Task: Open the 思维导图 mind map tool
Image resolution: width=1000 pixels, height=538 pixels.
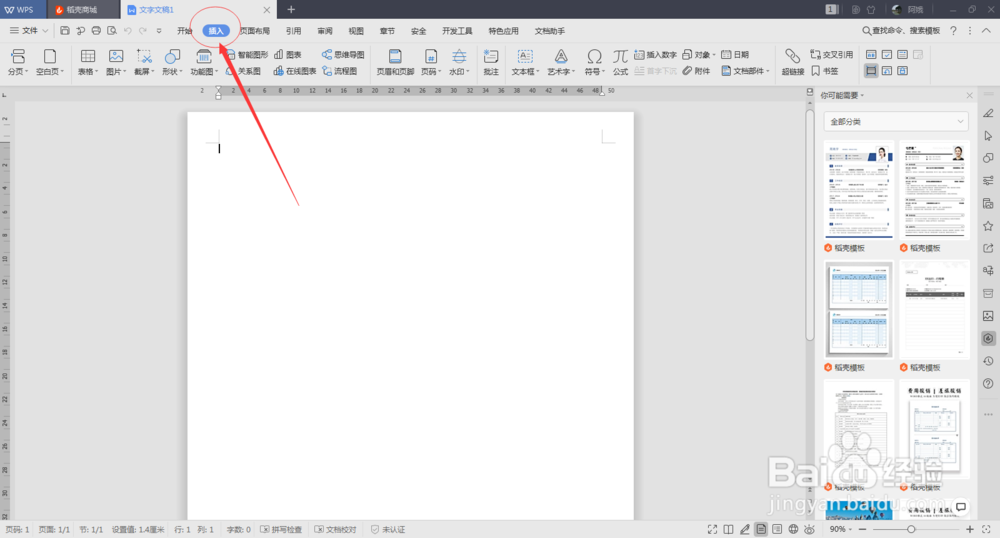Action: coord(343,55)
